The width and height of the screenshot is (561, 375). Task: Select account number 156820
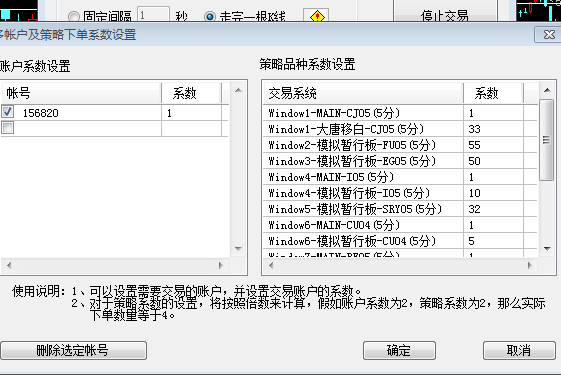pos(40,113)
